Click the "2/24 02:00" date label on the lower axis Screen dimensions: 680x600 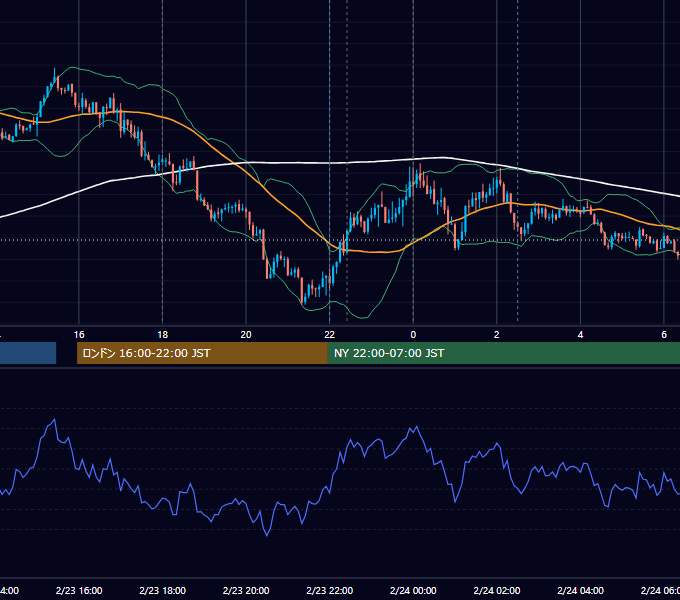(x=497, y=590)
